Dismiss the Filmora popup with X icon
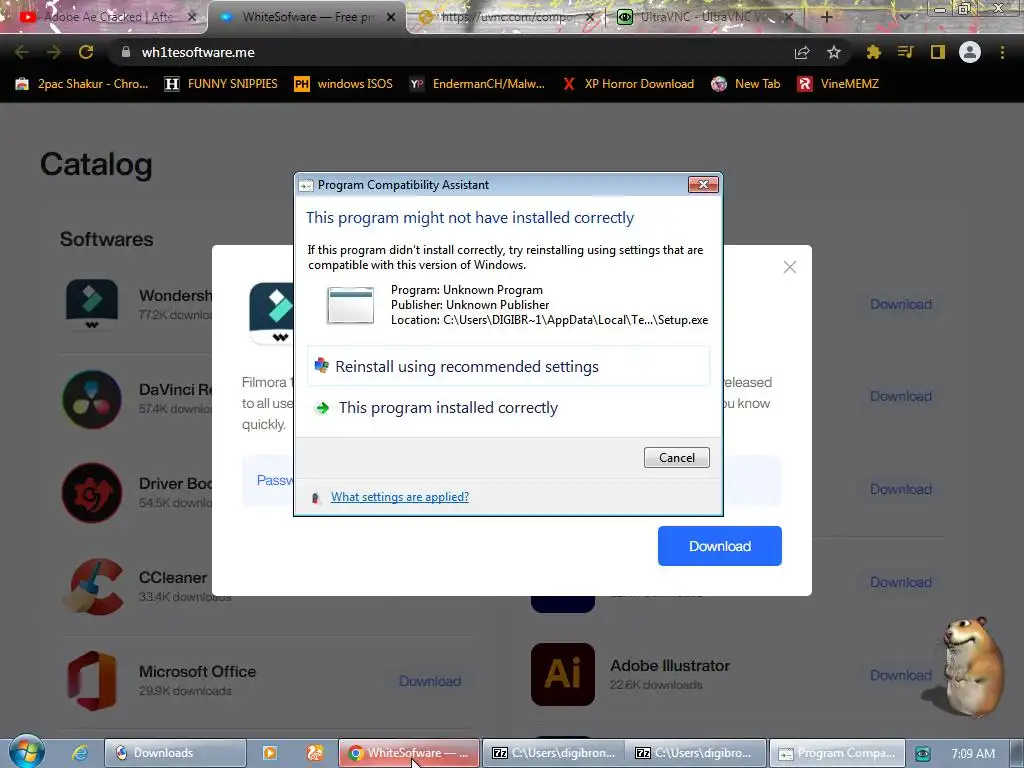 coord(790,267)
